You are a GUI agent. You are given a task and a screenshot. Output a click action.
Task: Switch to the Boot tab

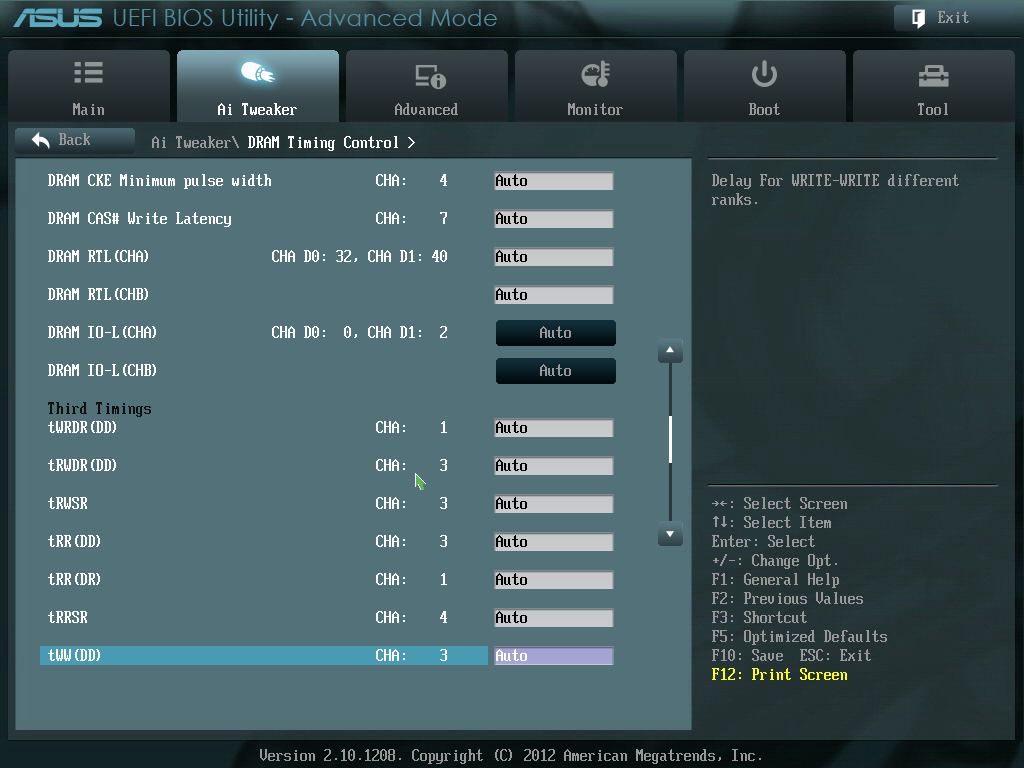click(765, 86)
